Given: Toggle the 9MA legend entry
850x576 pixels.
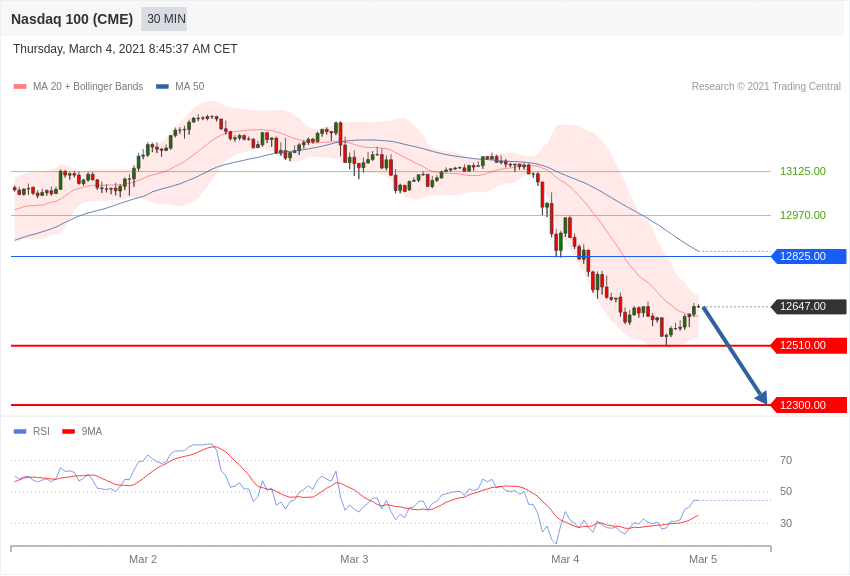Looking at the screenshot, I should click(92, 432).
